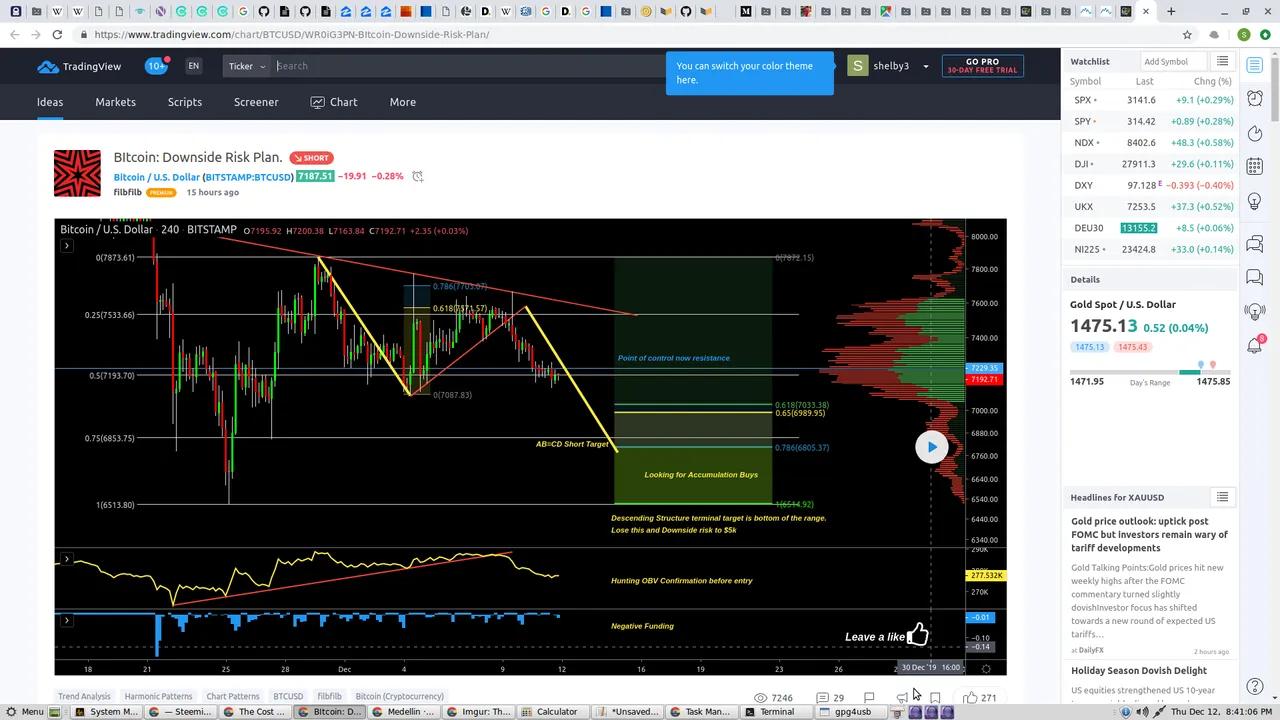Open the Scripts menu
Viewport: 1280px width, 720px height.
pyautogui.click(x=184, y=102)
